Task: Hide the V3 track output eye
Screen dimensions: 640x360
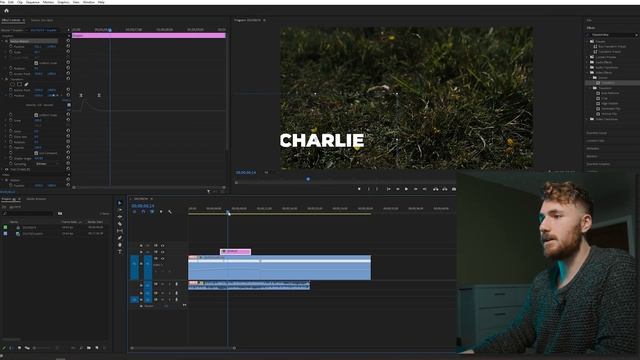Action: coord(162,246)
